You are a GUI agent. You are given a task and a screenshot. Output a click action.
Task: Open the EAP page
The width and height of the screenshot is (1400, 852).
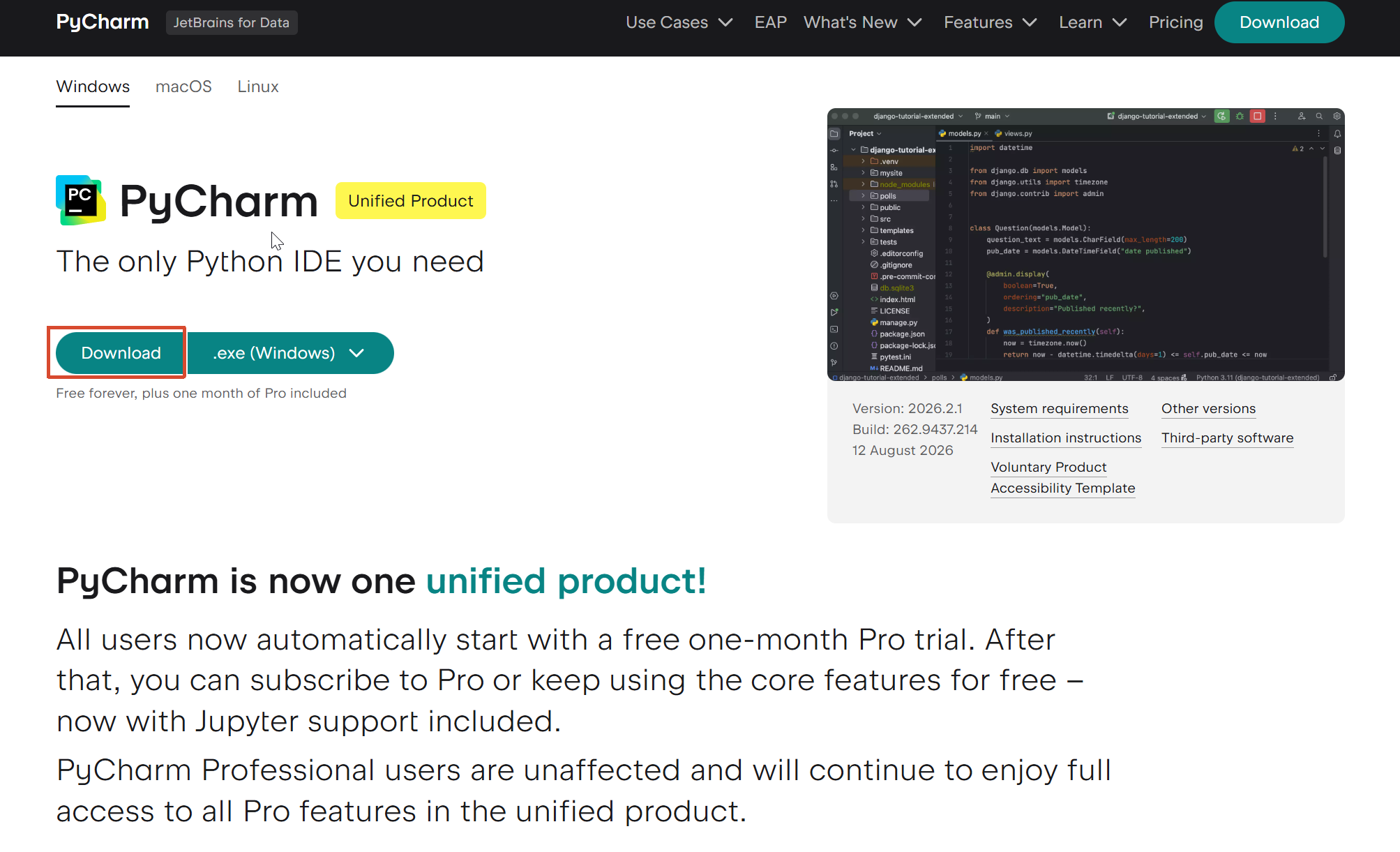771,22
